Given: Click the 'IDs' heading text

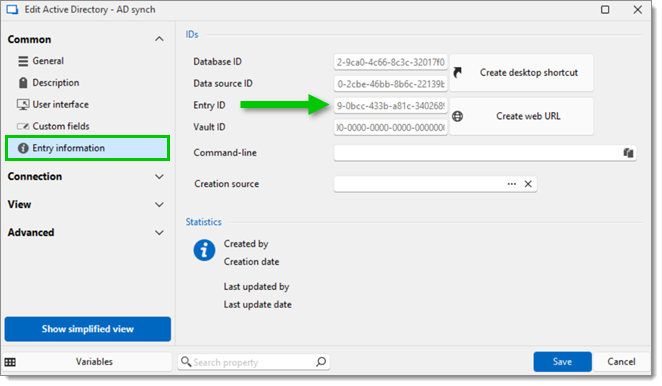Looking at the screenshot, I should [x=192, y=35].
